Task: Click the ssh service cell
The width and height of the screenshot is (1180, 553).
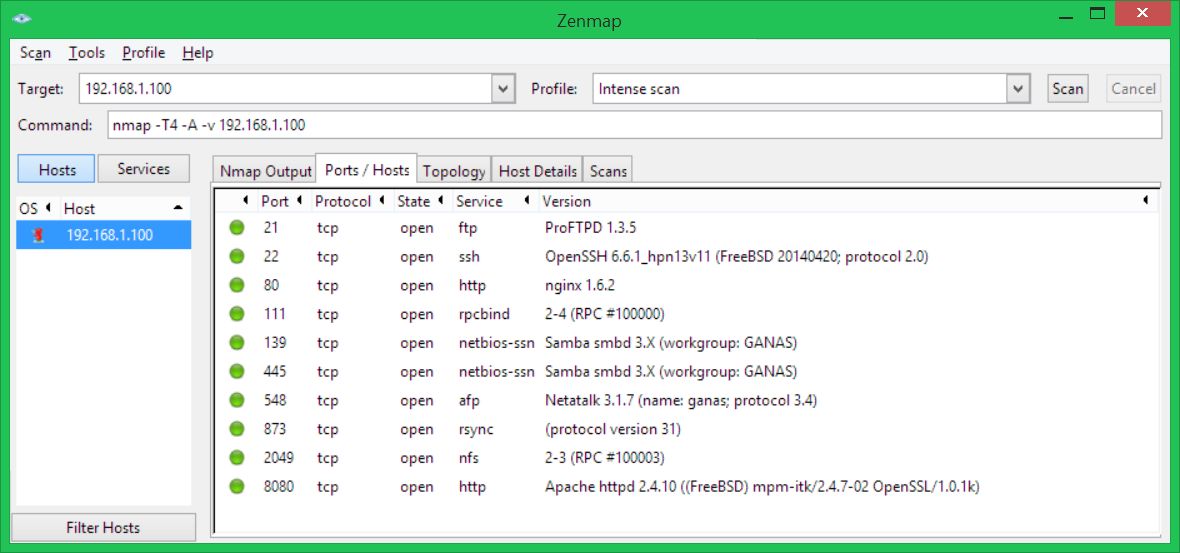Action: [469, 257]
